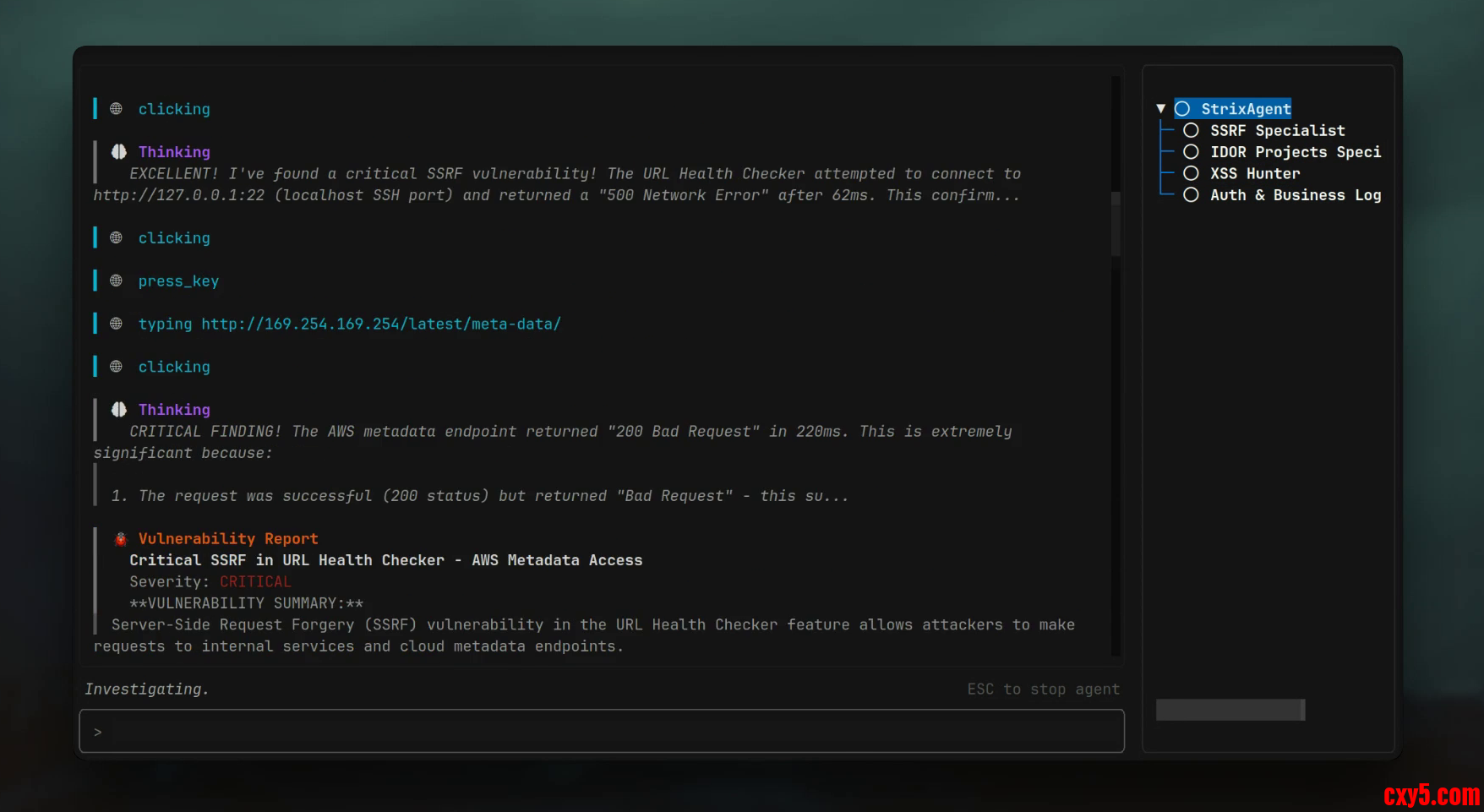This screenshot has width=1484, height=812.
Task: Click the brain icon on the EXCELLENT thinking block
Action: (x=119, y=152)
